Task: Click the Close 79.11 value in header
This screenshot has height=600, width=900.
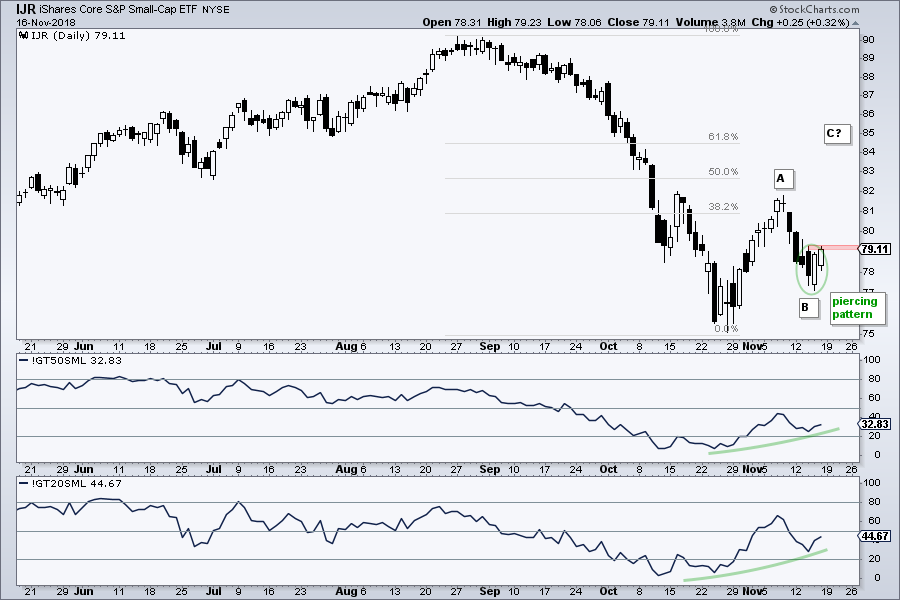Action: click(638, 22)
